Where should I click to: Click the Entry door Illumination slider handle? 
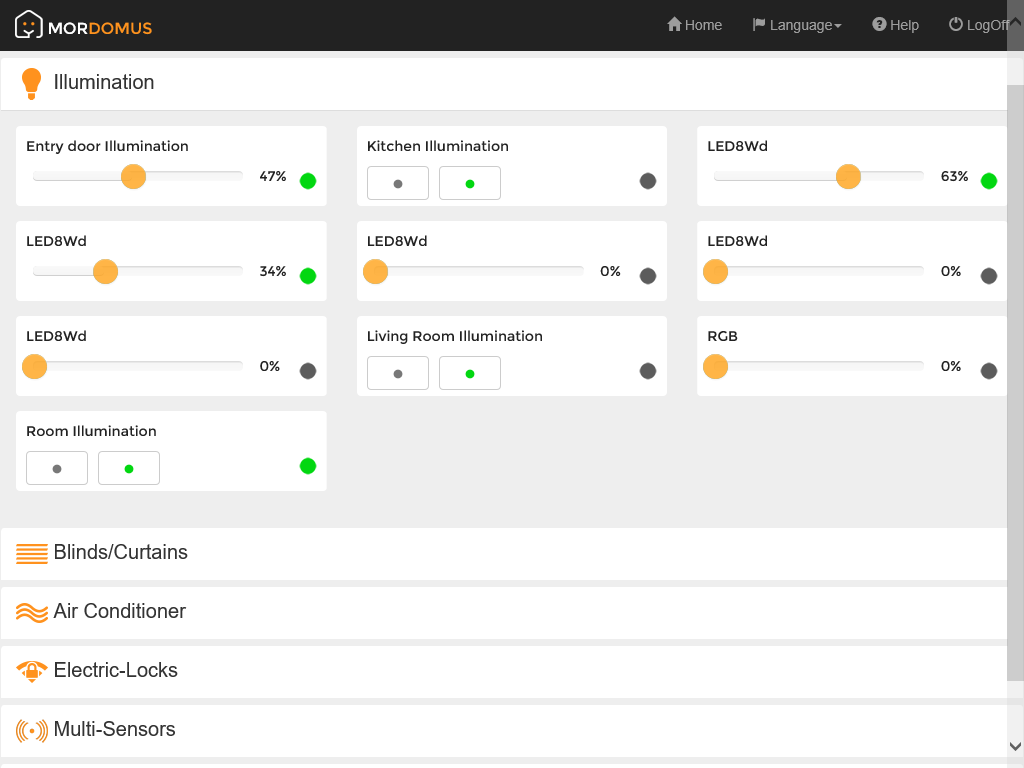133,177
